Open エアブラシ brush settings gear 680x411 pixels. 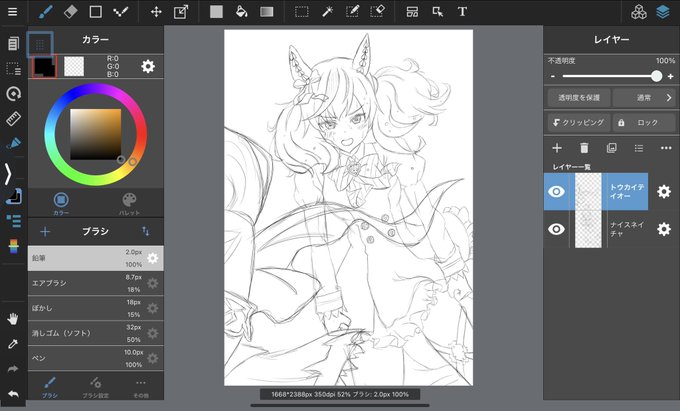point(153,284)
